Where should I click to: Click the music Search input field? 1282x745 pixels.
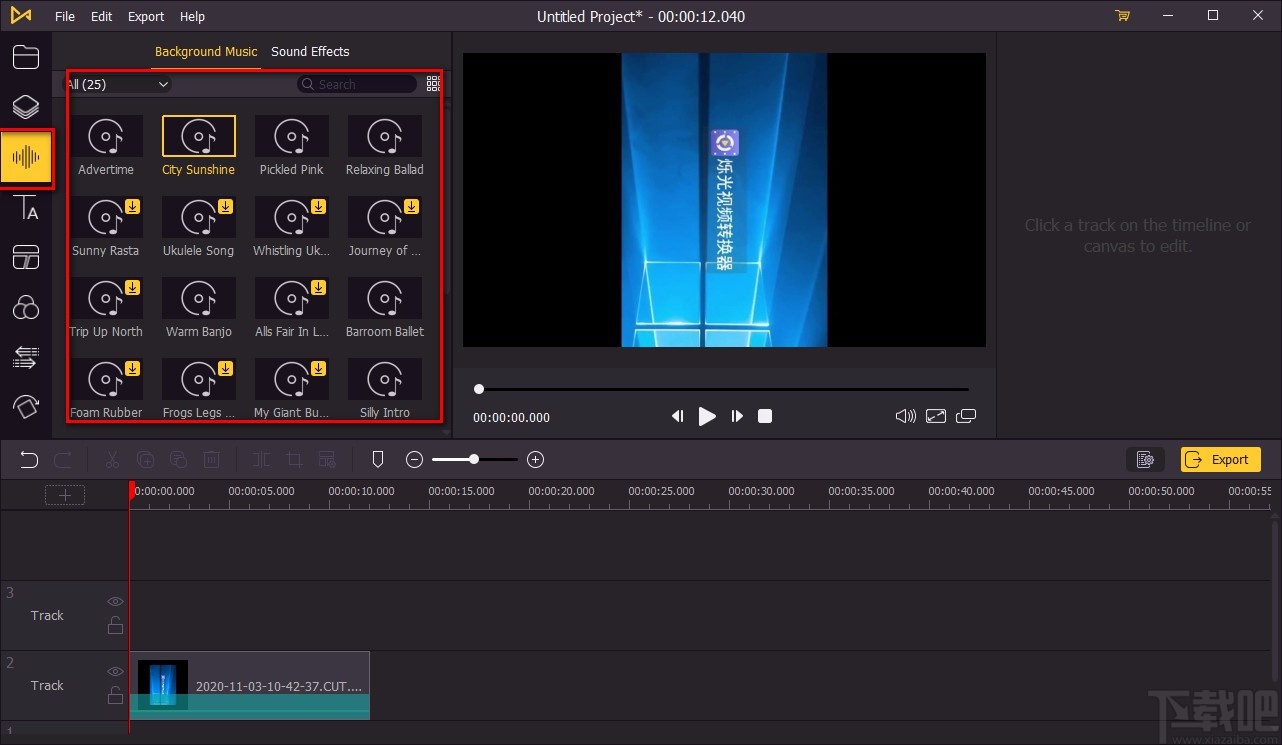click(x=362, y=85)
